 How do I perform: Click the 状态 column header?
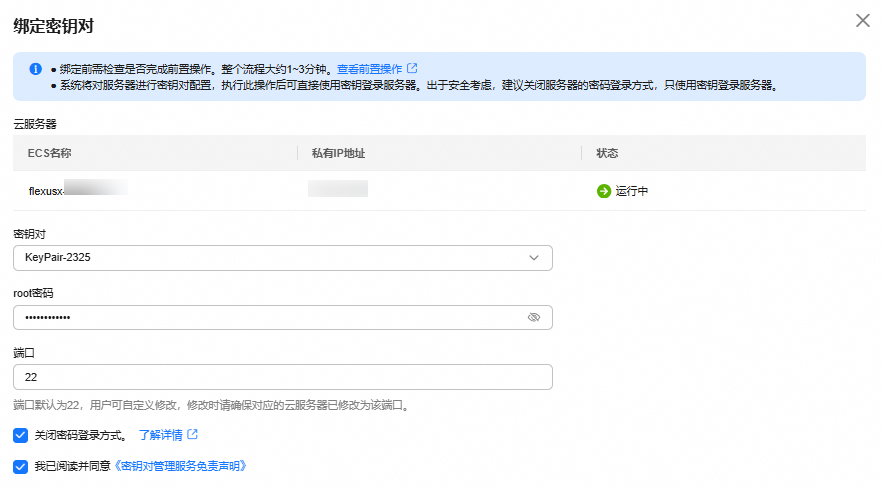pos(607,153)
